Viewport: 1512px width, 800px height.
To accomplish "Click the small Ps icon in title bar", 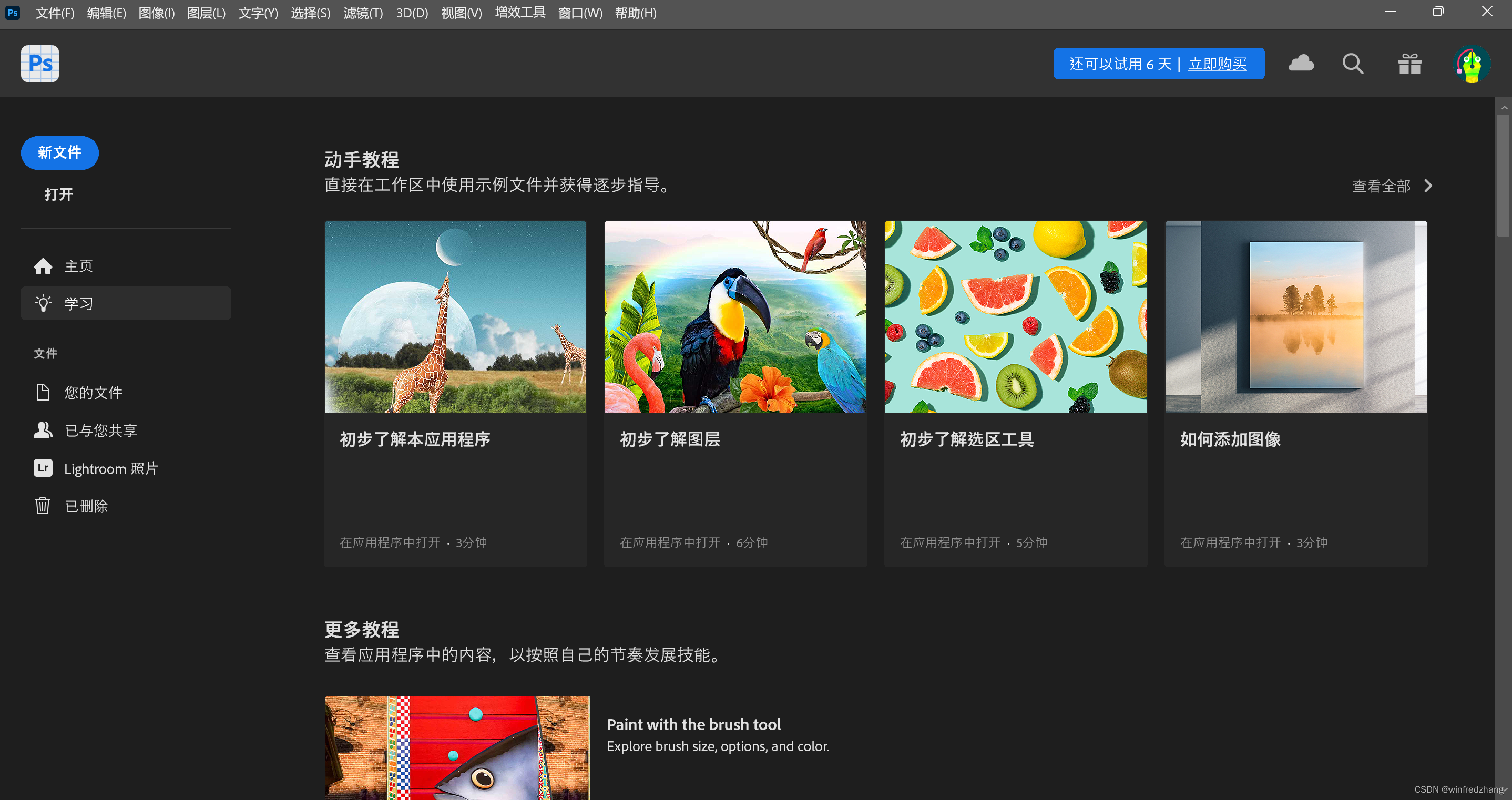I will (x=12, y=12).
